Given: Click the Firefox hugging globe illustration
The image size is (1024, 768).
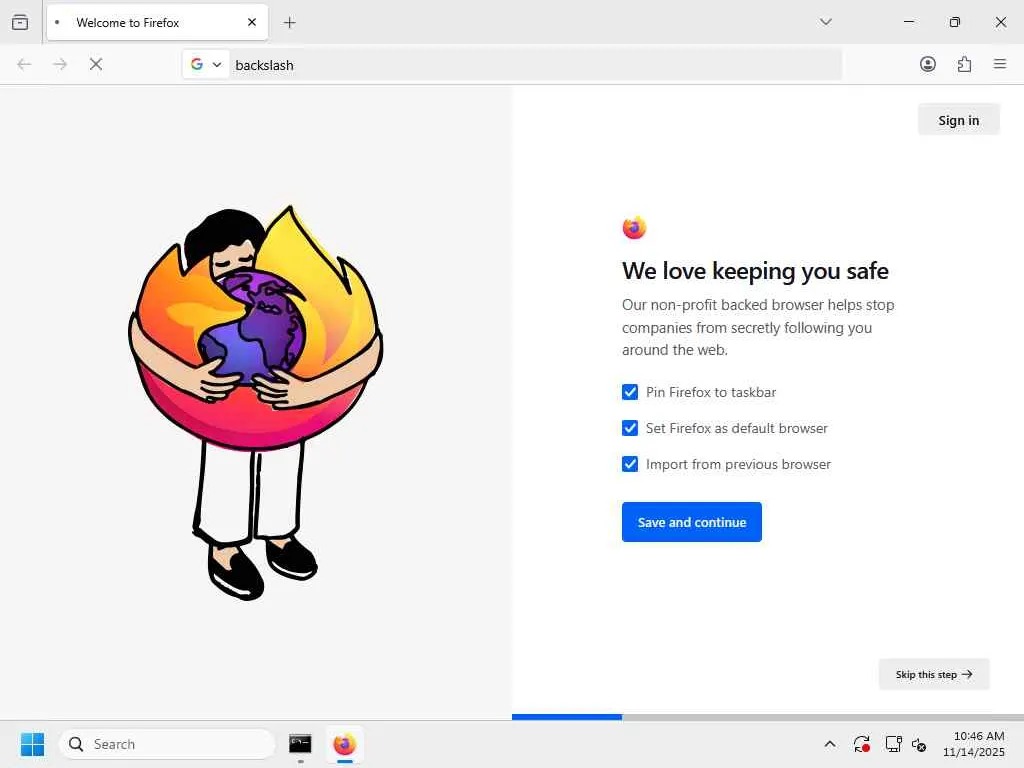Looking at the screenshot, I should coord(255,401).
